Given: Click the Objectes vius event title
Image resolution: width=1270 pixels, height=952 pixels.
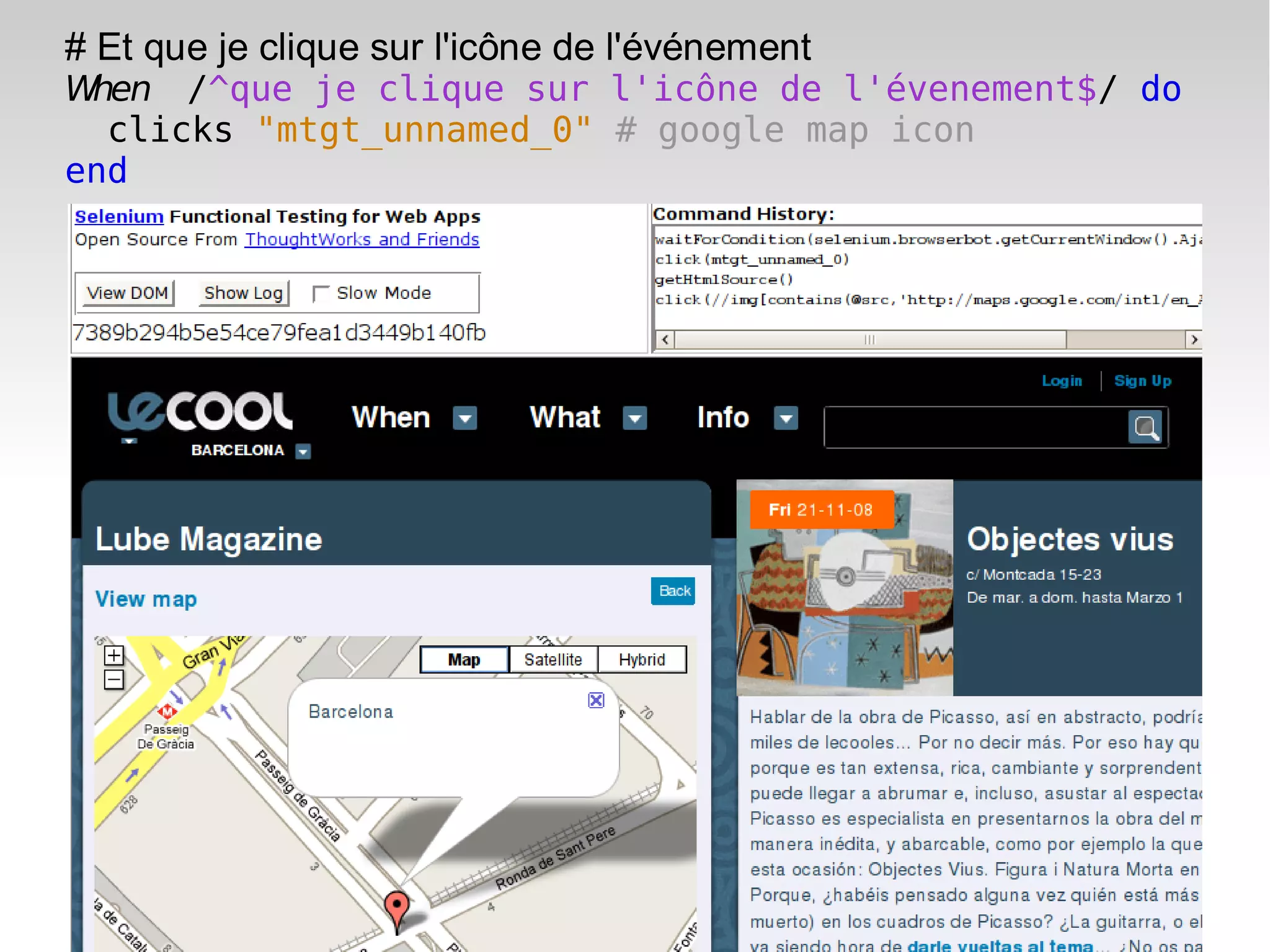Looking at the screenshot, I should pyautogui.click(x=1070, y=539).
